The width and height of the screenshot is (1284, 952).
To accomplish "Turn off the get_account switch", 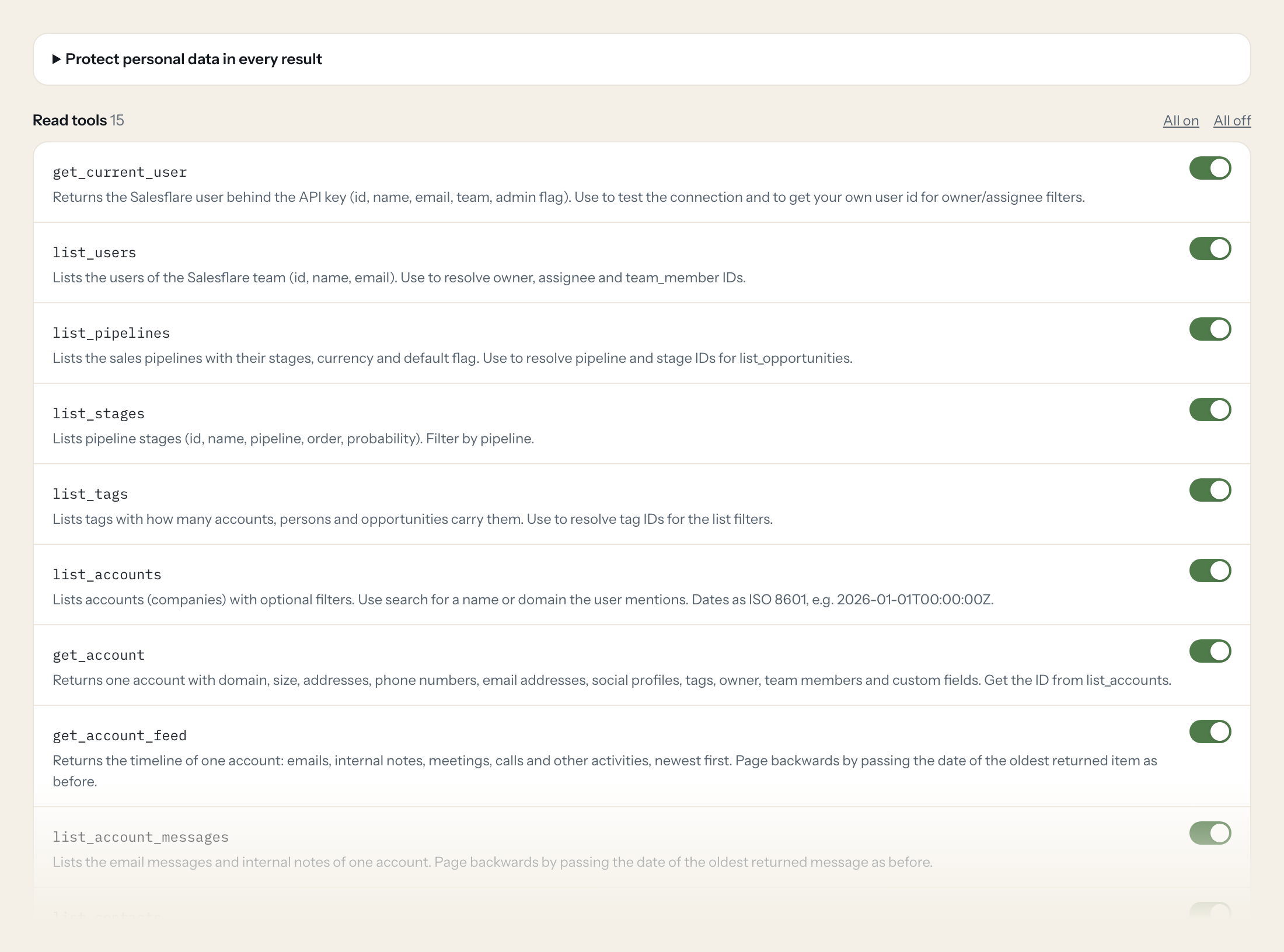I will tap(1210, 651).
